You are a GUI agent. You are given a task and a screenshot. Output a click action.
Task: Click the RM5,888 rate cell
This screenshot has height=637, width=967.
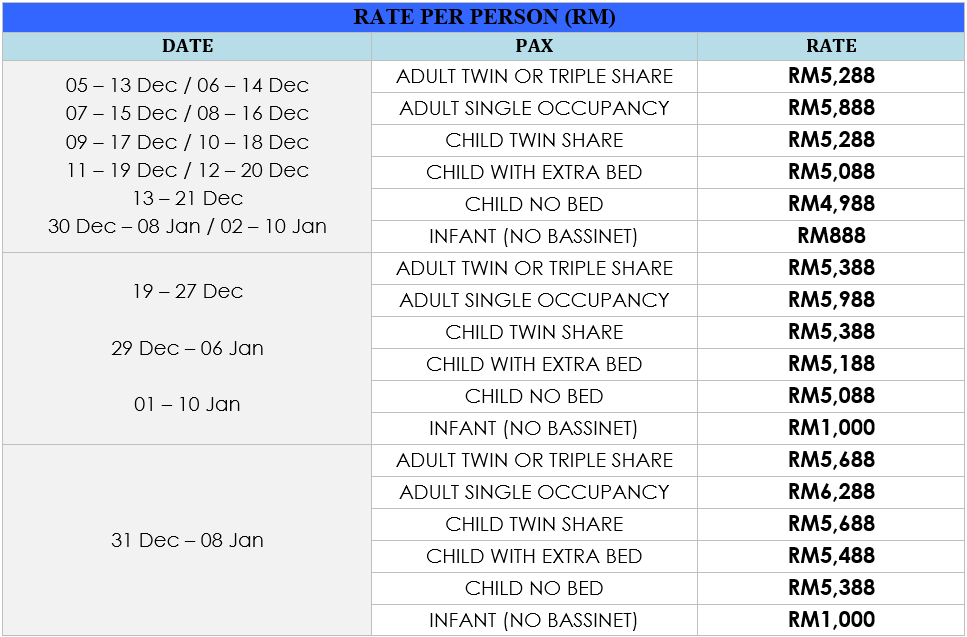coord(831,108)
